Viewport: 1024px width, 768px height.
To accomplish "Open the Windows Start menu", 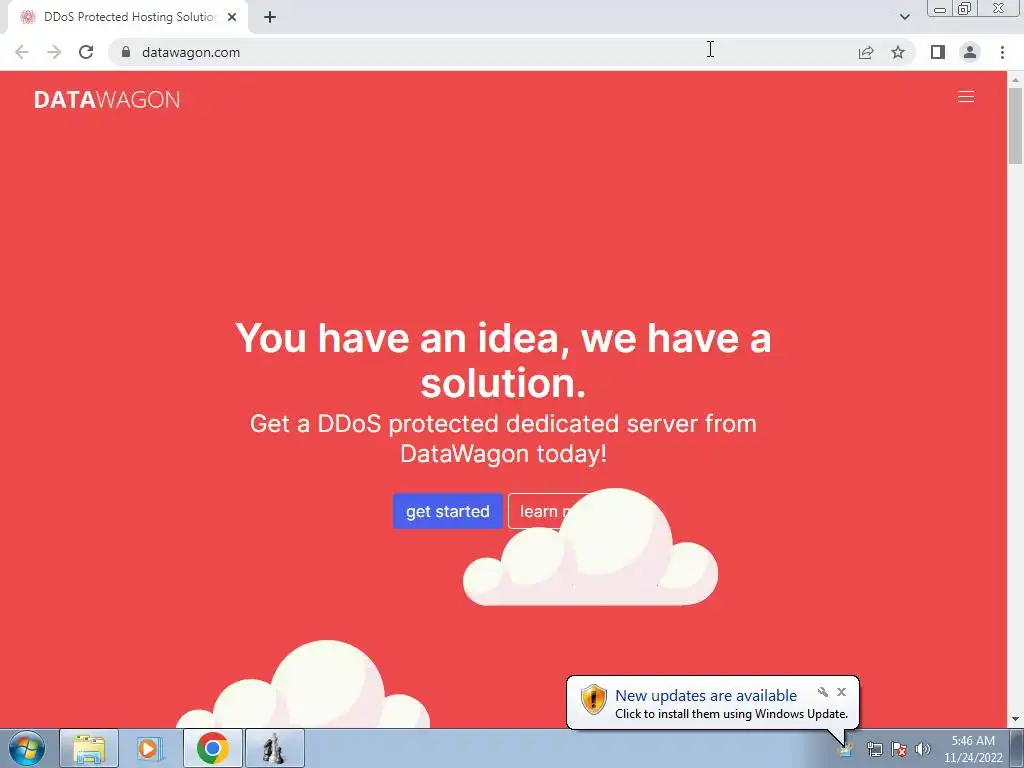I will [x=27, y=749].
